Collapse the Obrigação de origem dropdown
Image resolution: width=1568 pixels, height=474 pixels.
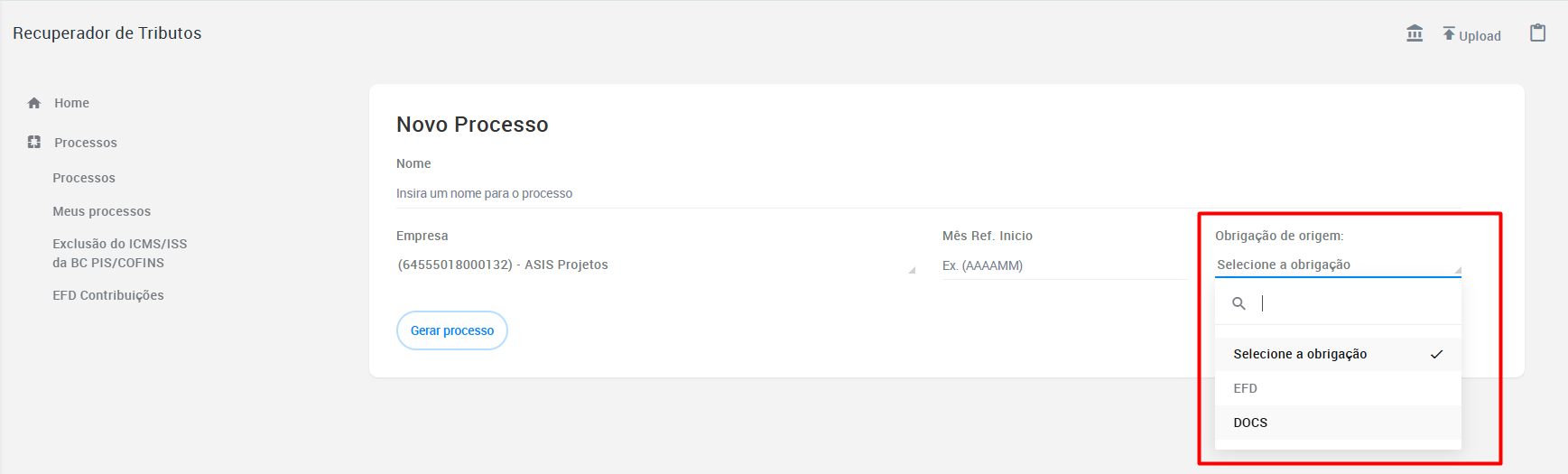point(1338,265)
